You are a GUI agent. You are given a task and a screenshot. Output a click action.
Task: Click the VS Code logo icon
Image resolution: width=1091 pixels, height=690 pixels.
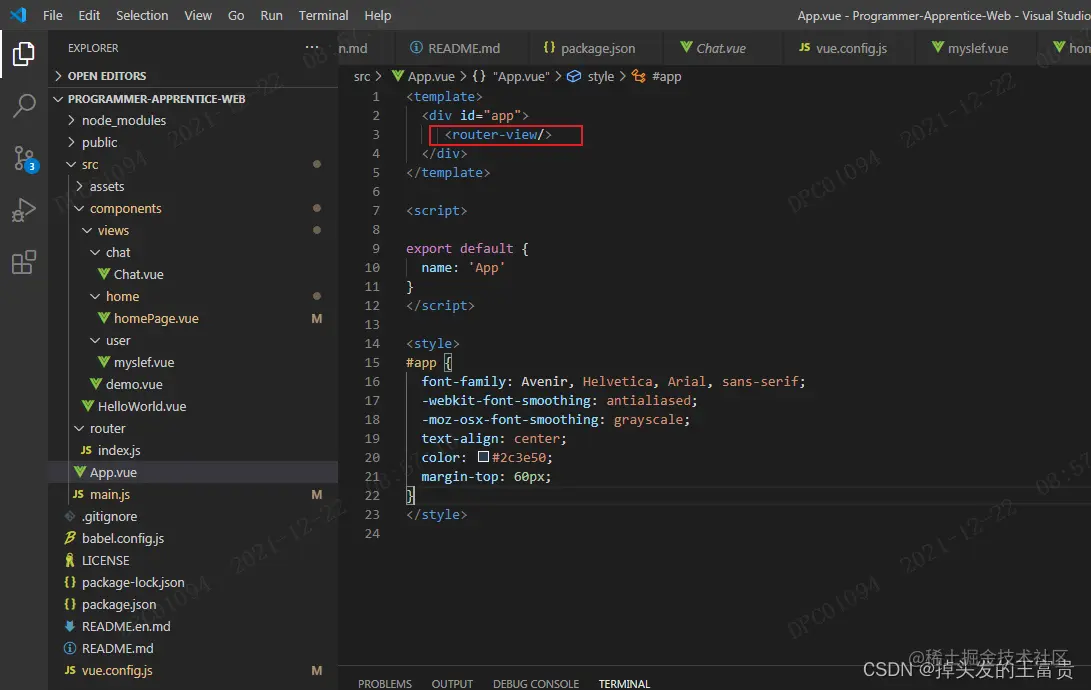(x=18, y=15)
